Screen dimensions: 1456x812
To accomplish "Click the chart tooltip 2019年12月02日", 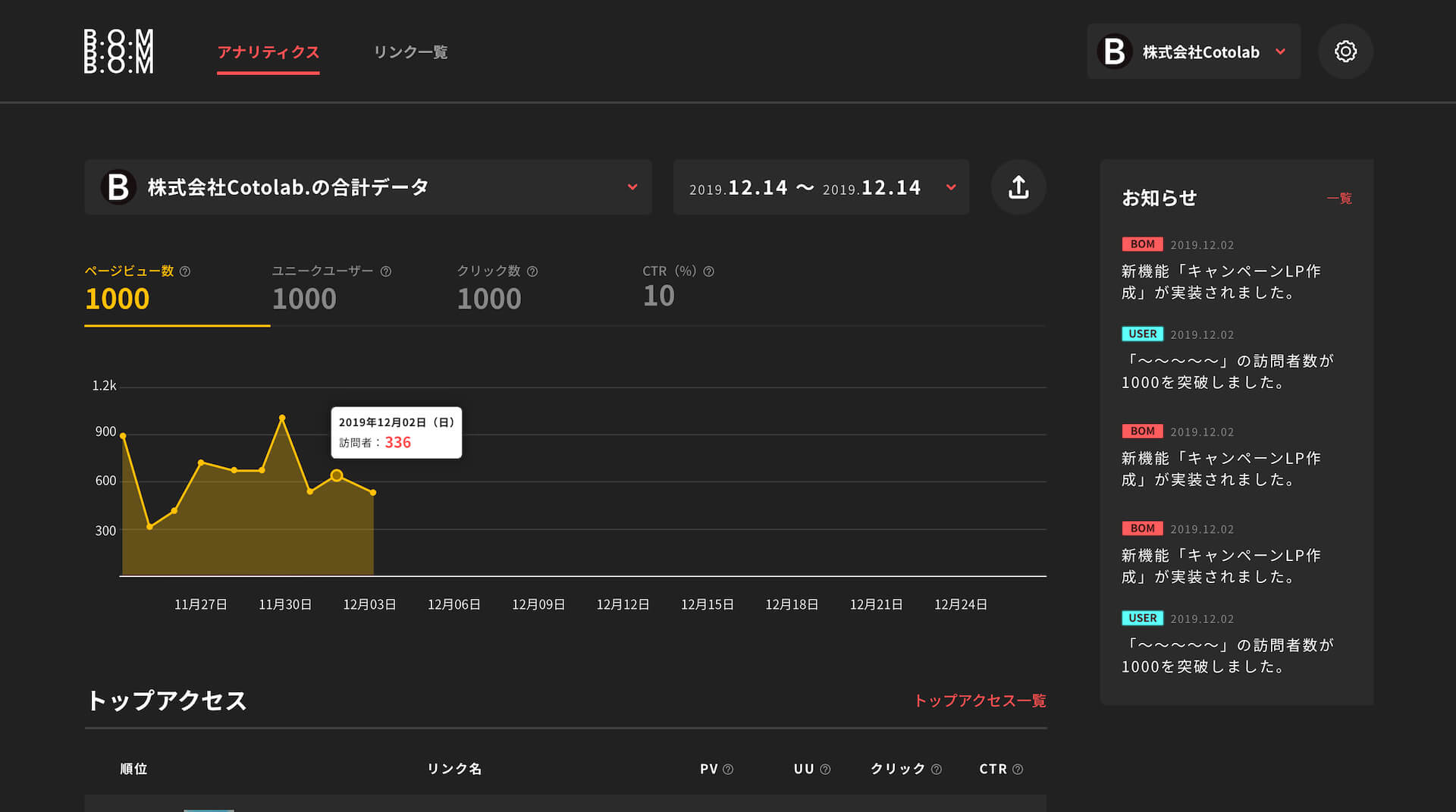I will (397, 433).
